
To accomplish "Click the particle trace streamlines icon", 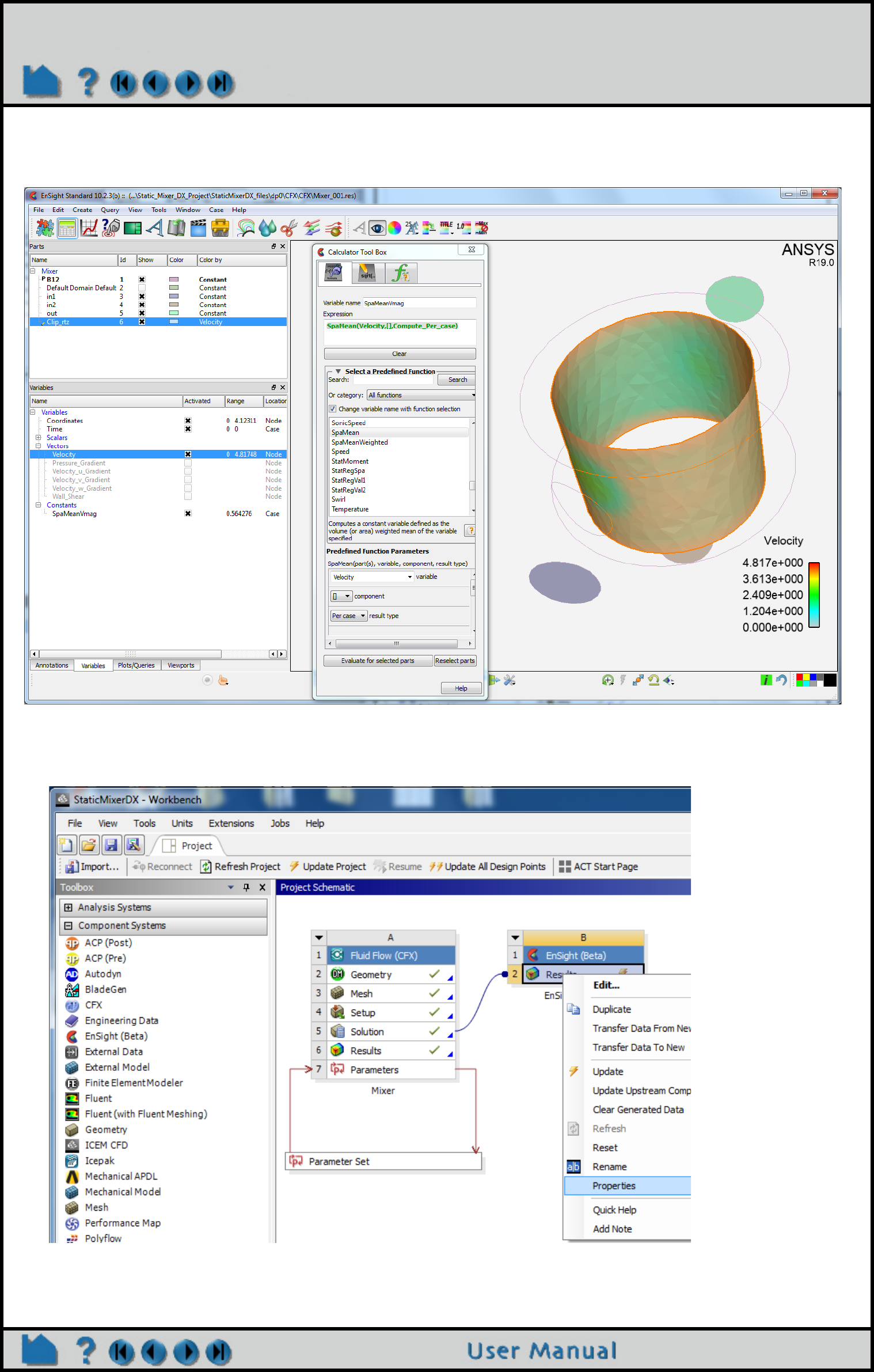I will (x=333, y=228).
